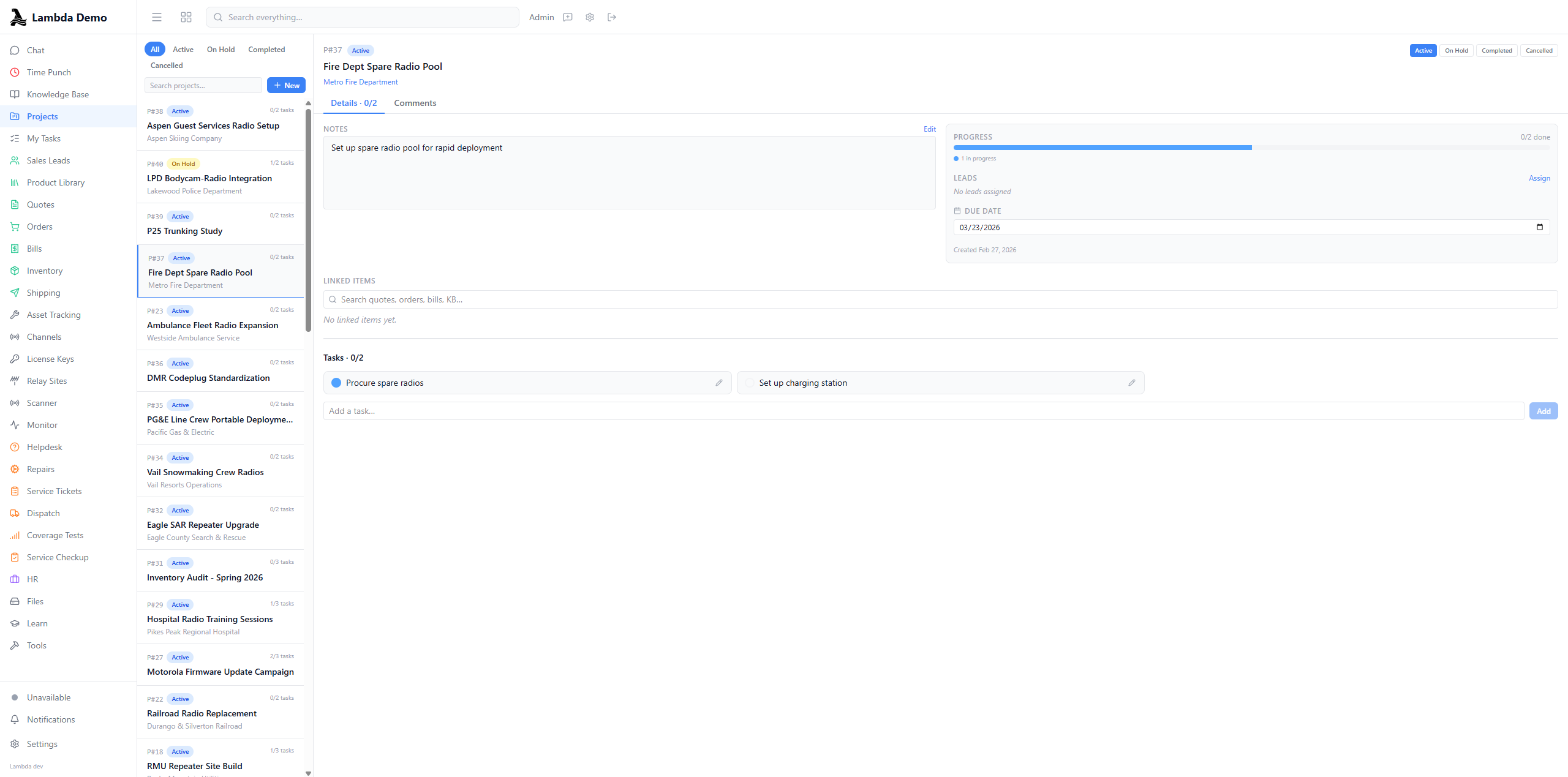Open the Coverage Tests section
The image size is (1568, 777).
(x=55, y=535)
